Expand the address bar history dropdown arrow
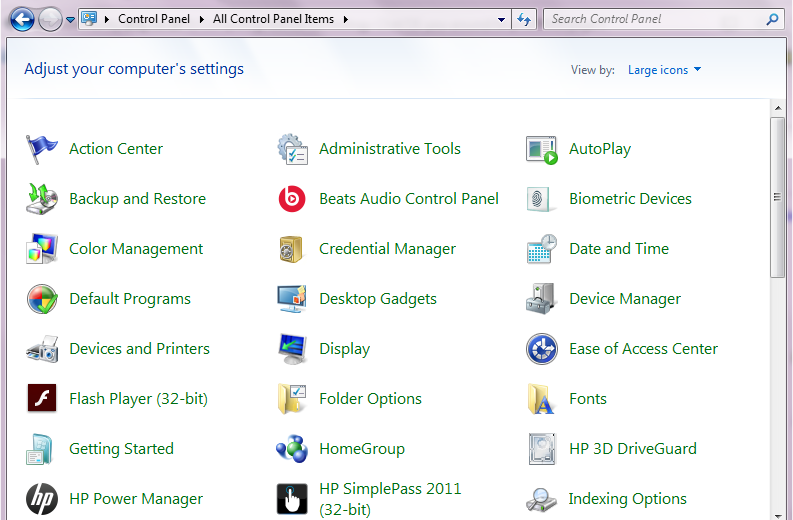The height and width of the screenshot is (520, 793). [501, 19]
